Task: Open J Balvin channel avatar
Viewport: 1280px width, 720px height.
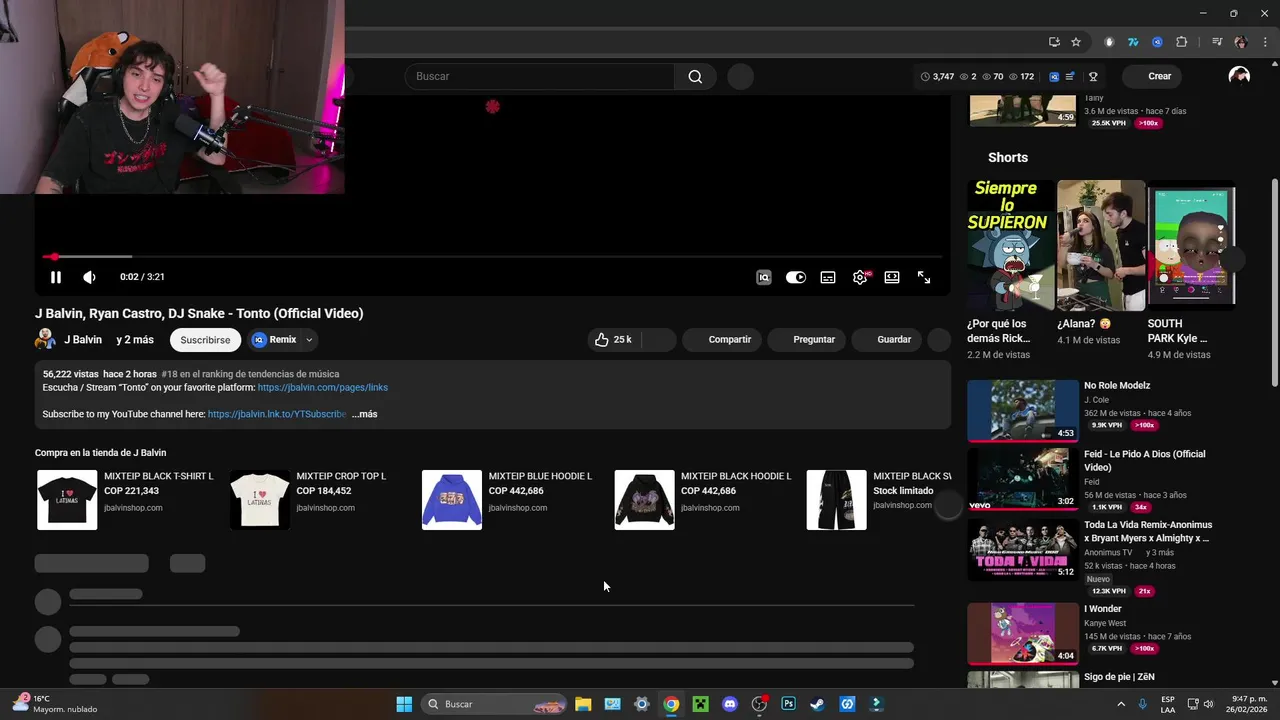Action: click(45, 340)
